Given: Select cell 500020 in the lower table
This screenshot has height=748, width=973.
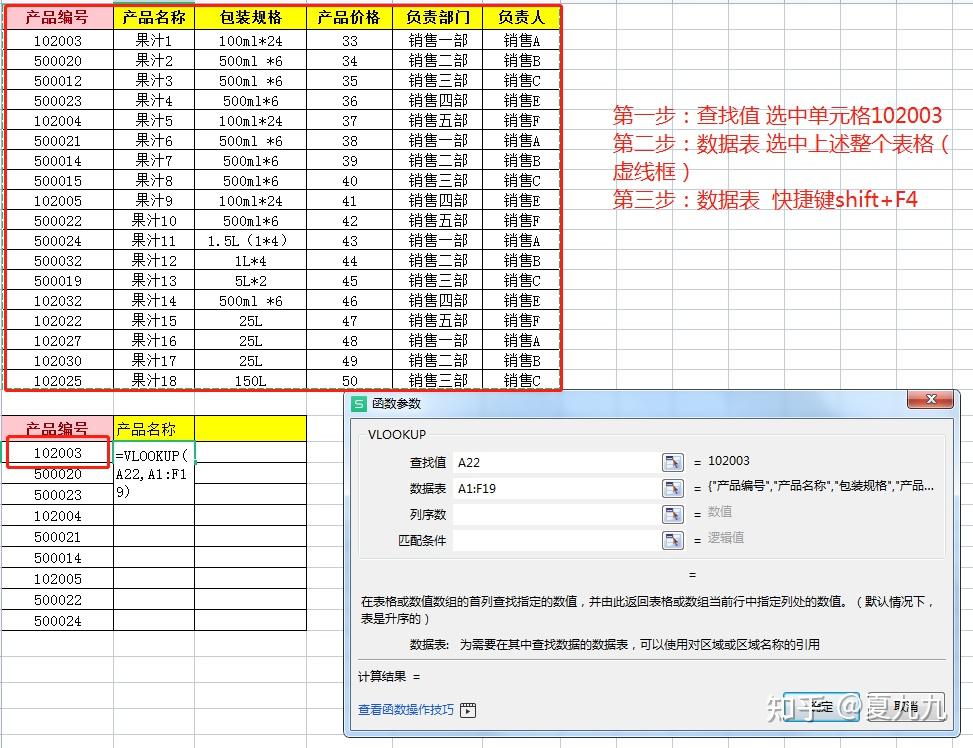Looking at the screenshot, I should (58, 474).
